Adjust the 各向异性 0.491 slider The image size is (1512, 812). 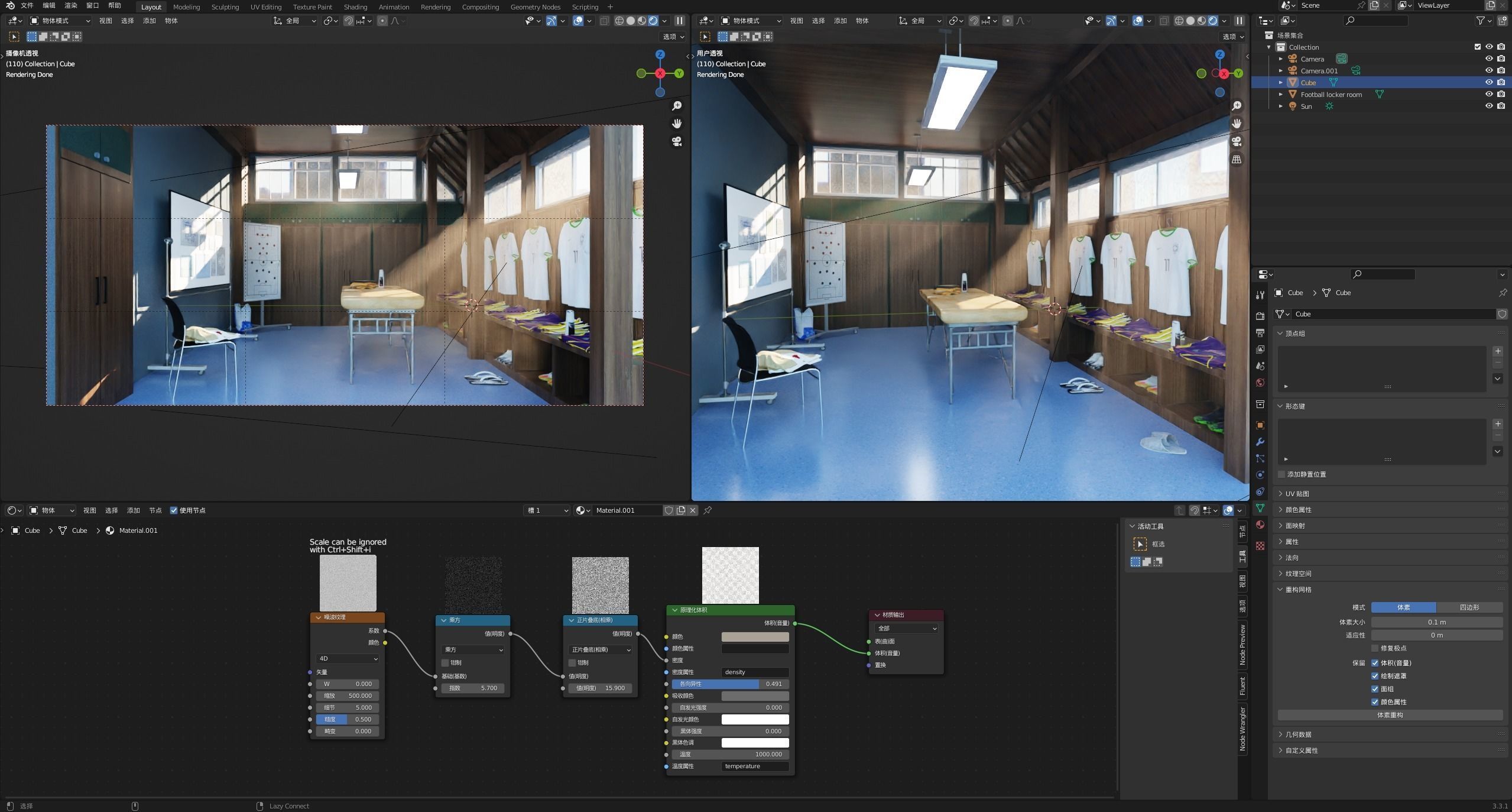tap(730, 684)
